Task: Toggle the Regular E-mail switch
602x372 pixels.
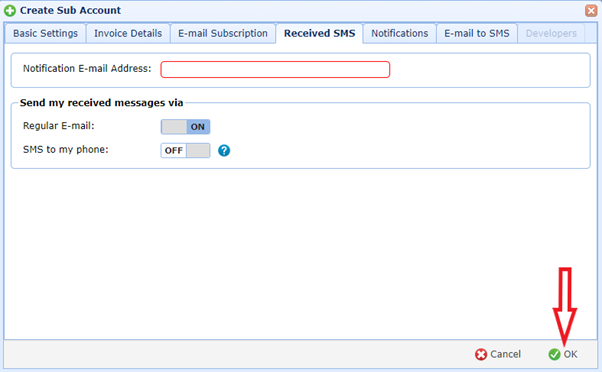Action: coord(185,127)
